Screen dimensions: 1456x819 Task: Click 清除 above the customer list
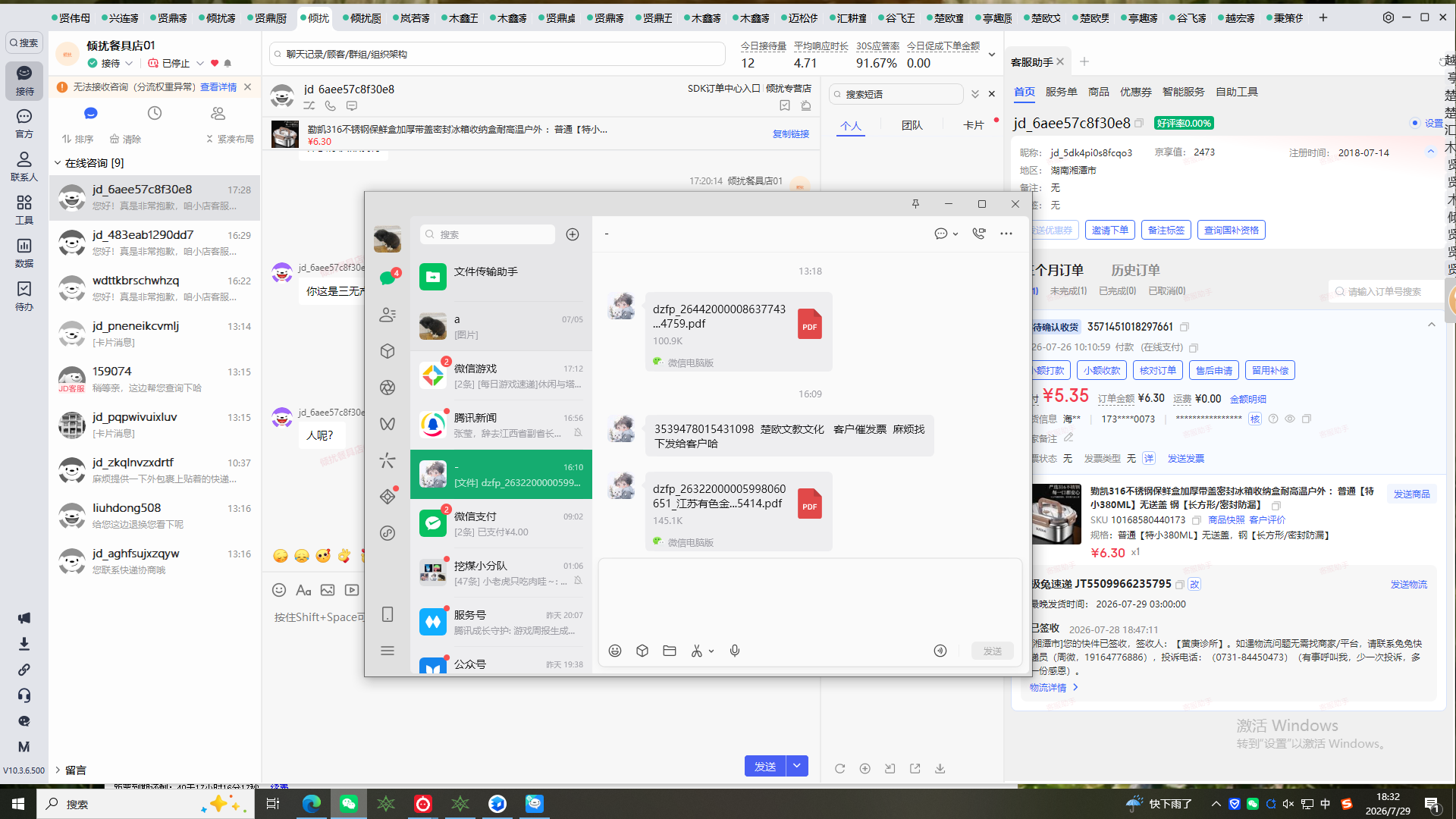(126, 139)
